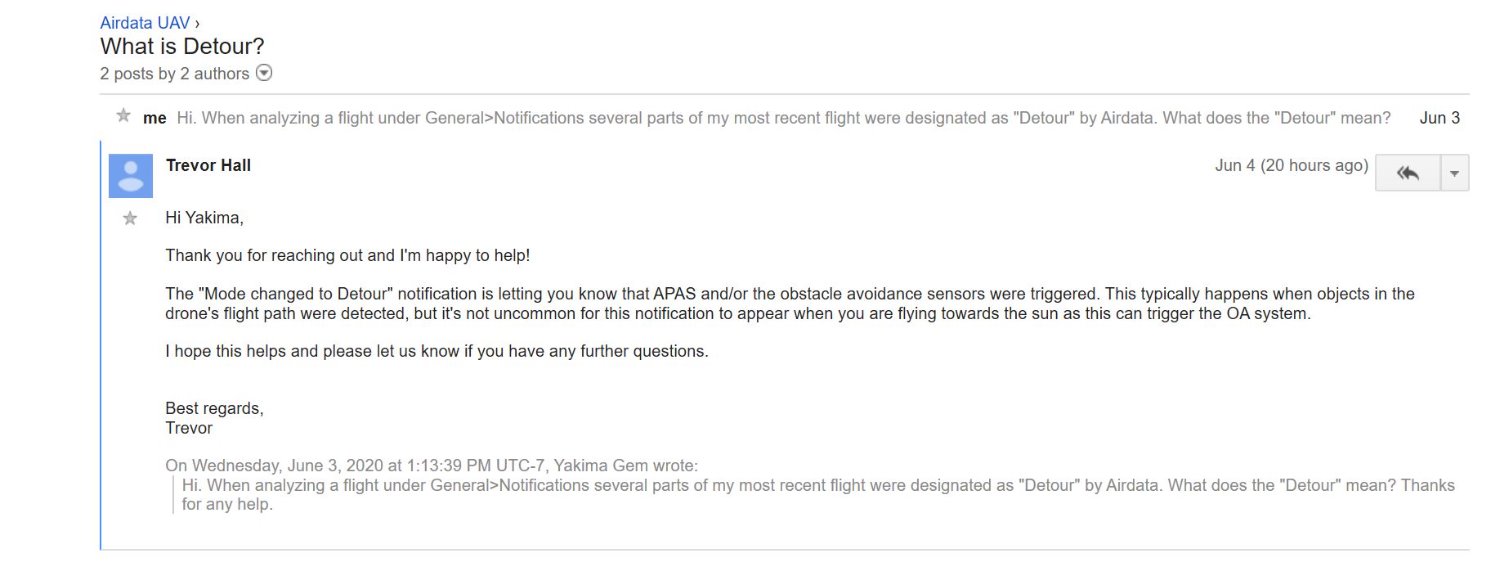
Task: Expand the collapsed first post snippet
Action: pos(784,118)
